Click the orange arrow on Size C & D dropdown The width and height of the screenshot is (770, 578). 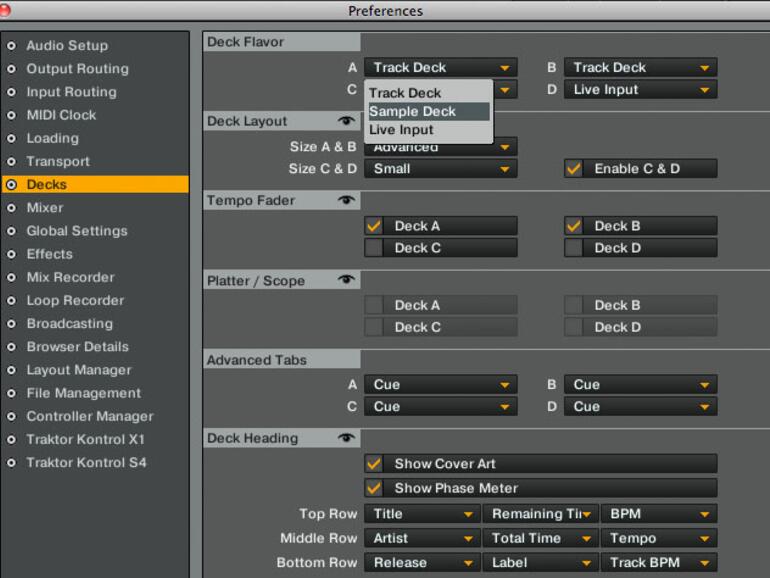point(505,169)
